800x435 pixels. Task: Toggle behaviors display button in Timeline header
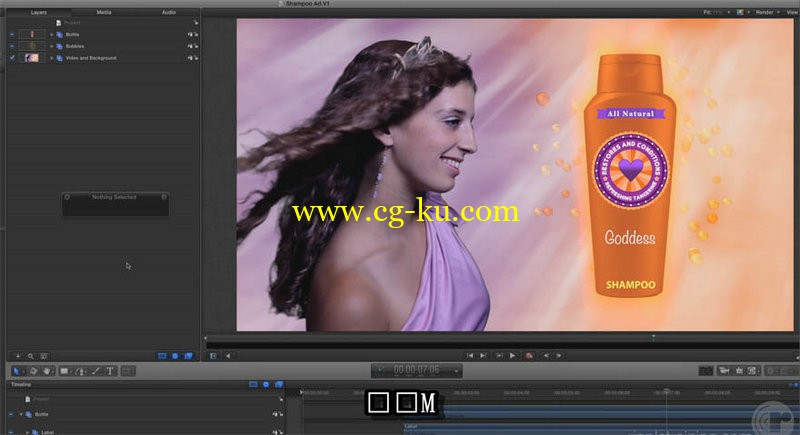point(266,384)
